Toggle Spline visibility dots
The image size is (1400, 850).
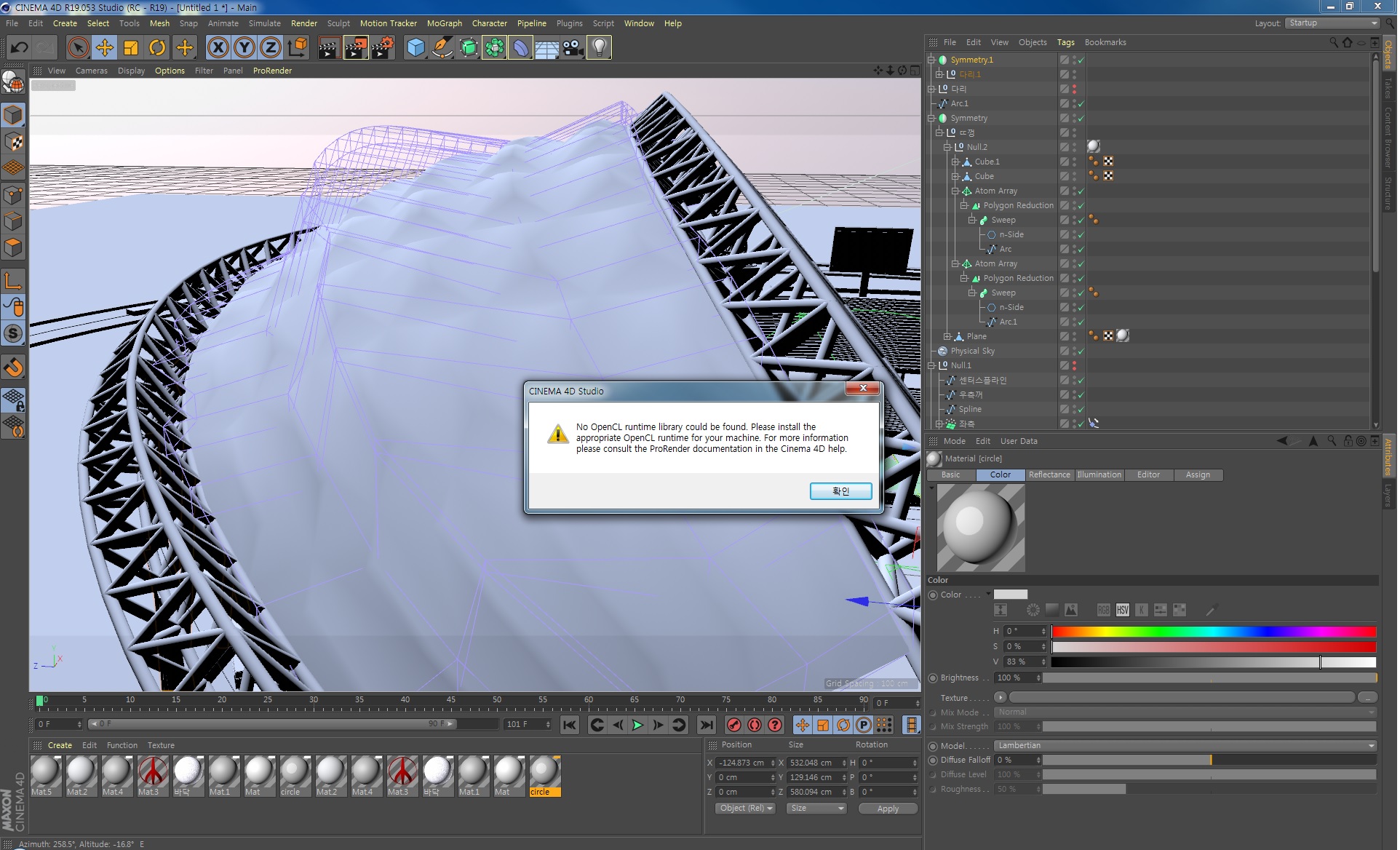tap(1074, 409)
